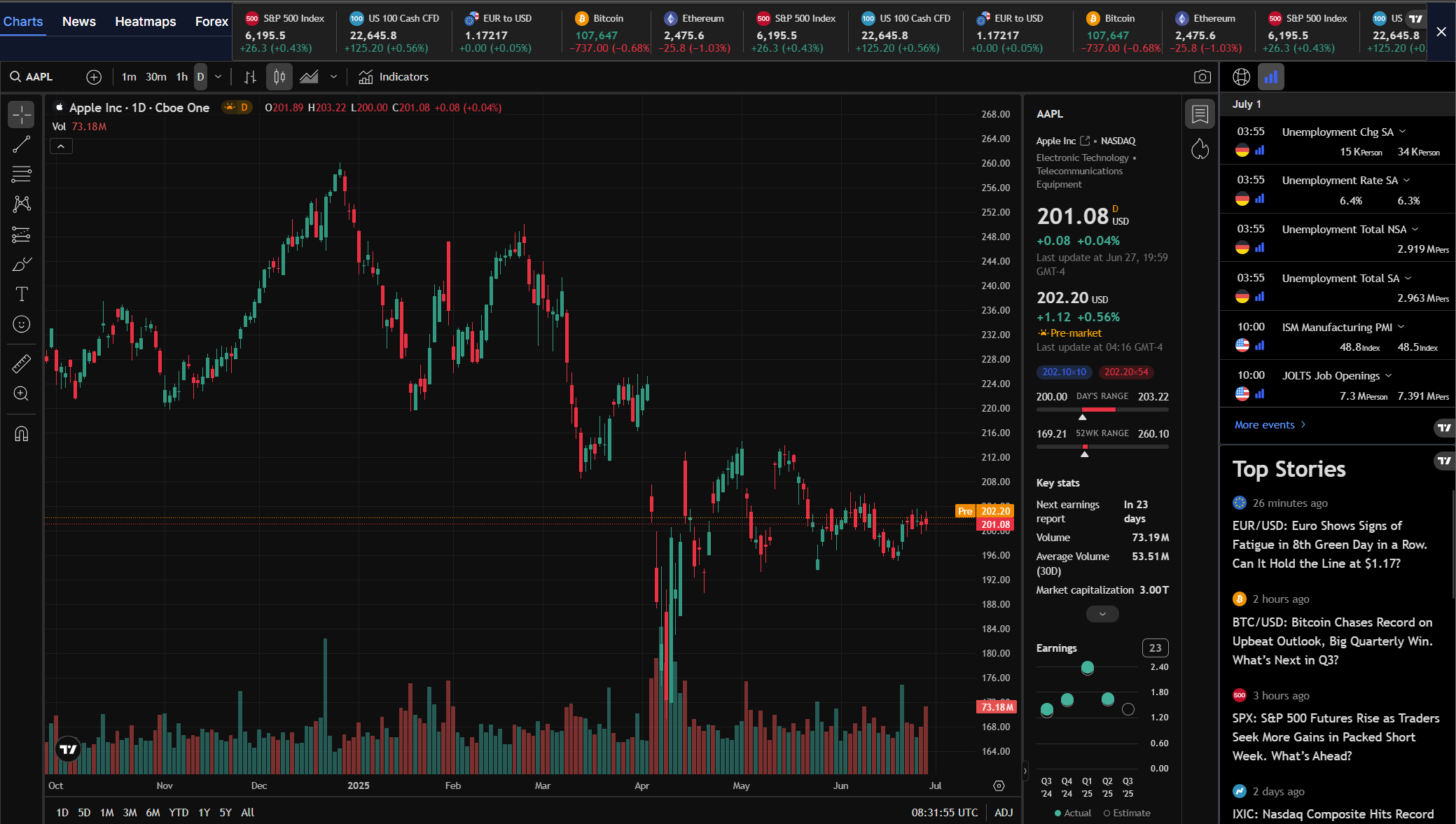Switch chart to candlestick style
The height and width of the screenshot is (824, 1456).
click(x=279, y=77)
